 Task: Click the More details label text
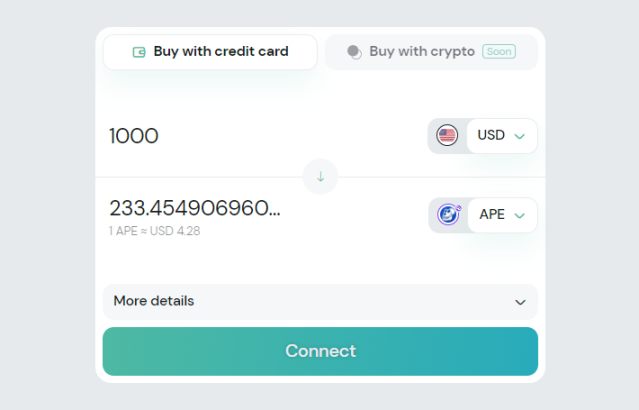154,301
